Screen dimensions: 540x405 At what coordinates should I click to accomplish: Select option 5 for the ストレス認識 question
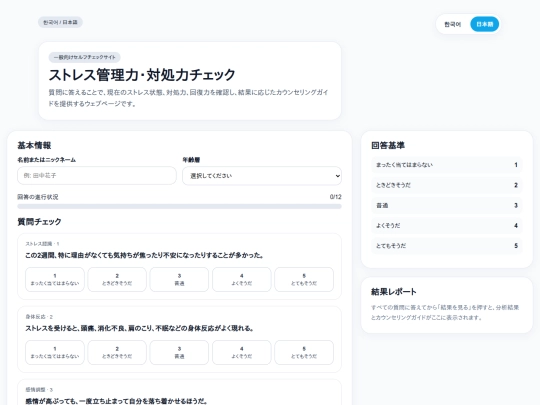coord(304,279)
